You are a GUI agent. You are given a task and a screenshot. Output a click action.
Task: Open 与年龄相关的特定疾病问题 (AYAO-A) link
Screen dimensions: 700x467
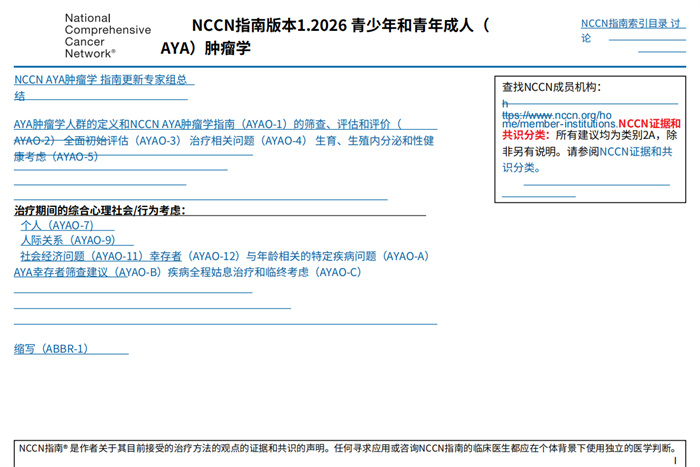[337, 256]
